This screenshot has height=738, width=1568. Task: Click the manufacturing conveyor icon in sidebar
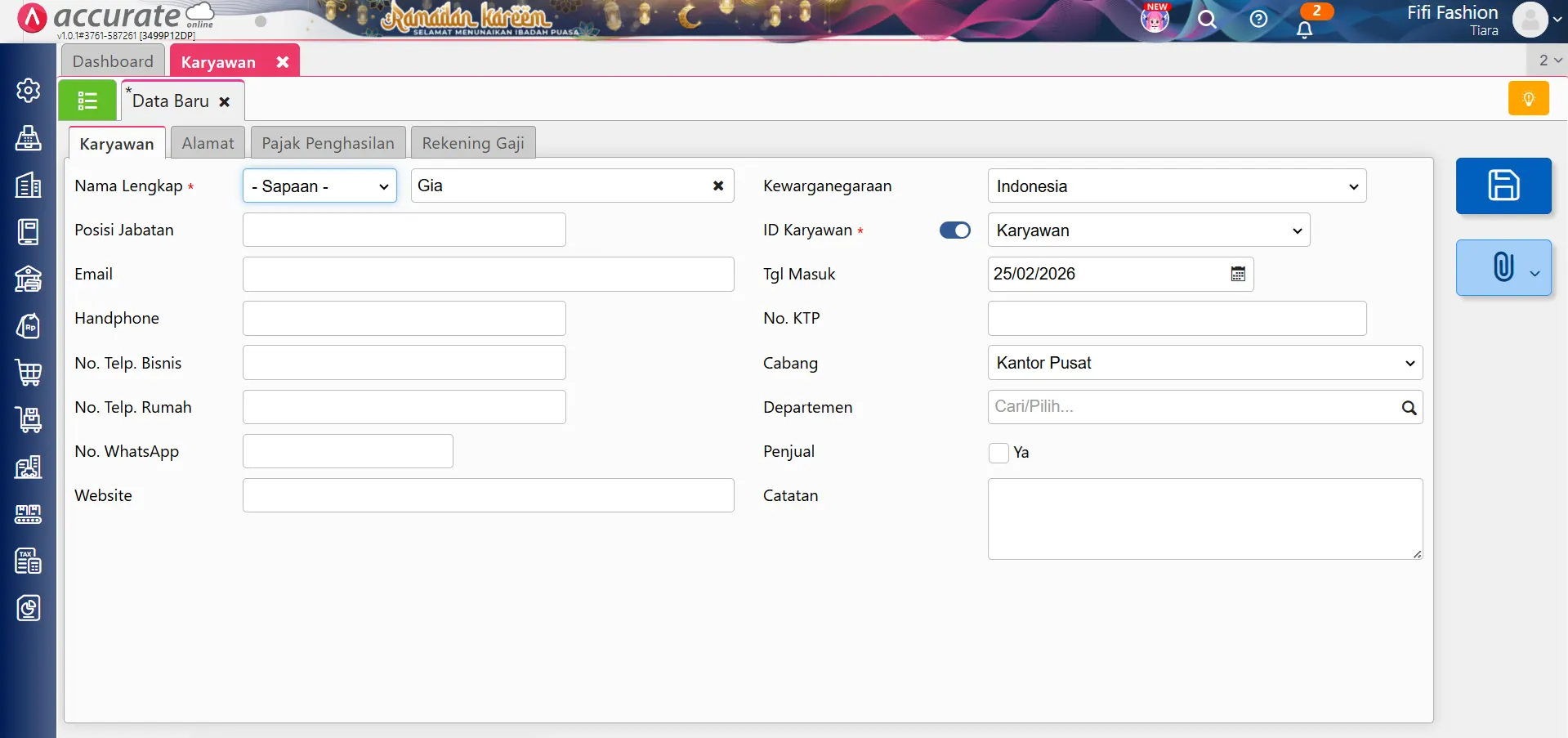pos(29,513)
